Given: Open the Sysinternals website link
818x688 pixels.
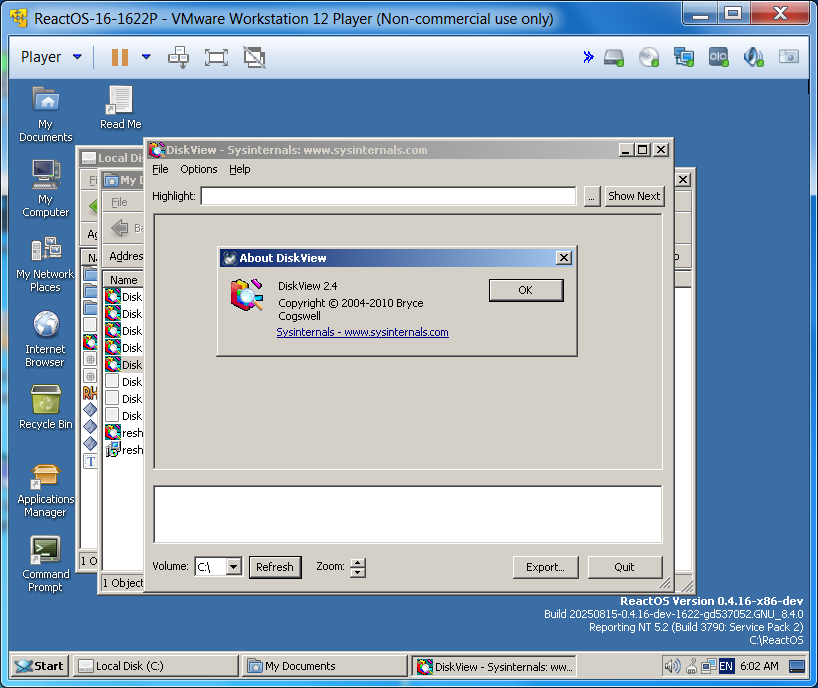Looking at the screenshot, I should coord(362,332).
